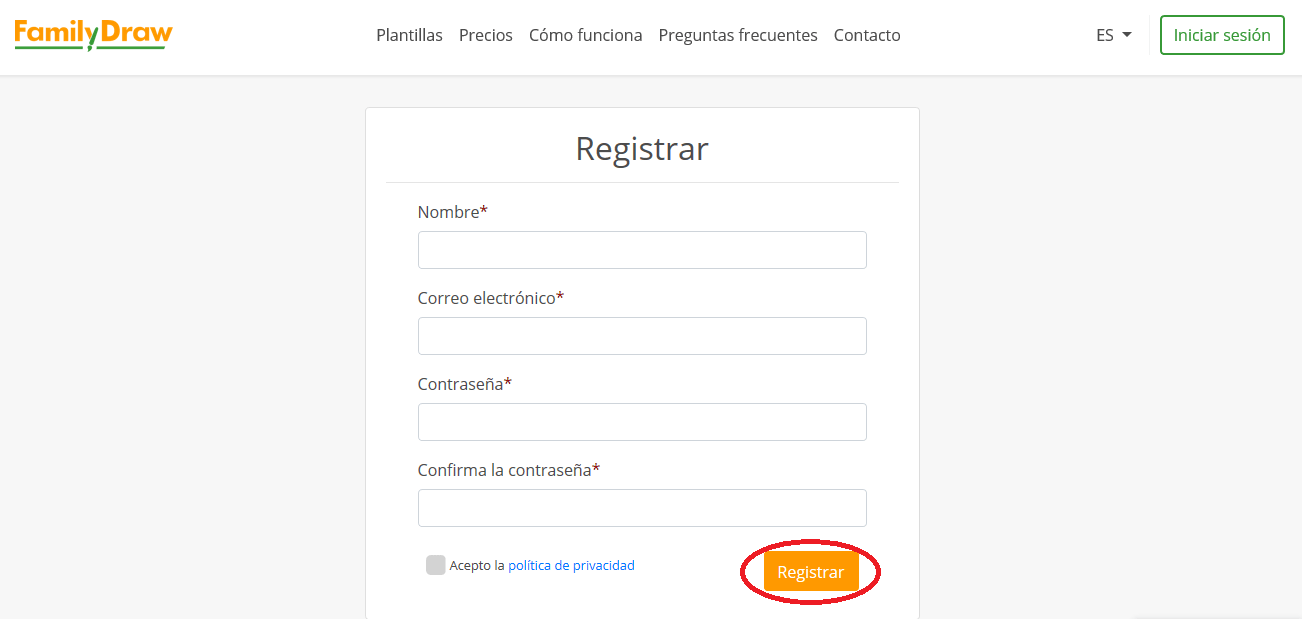Click the Confirma la contraseña input field
The image size is (1302, 619).
click(x=641, y=508)
